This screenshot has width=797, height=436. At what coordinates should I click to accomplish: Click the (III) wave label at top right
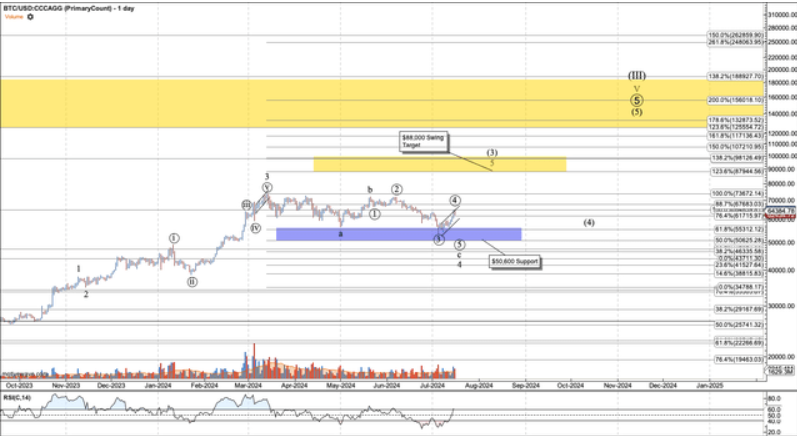(636, 75)
